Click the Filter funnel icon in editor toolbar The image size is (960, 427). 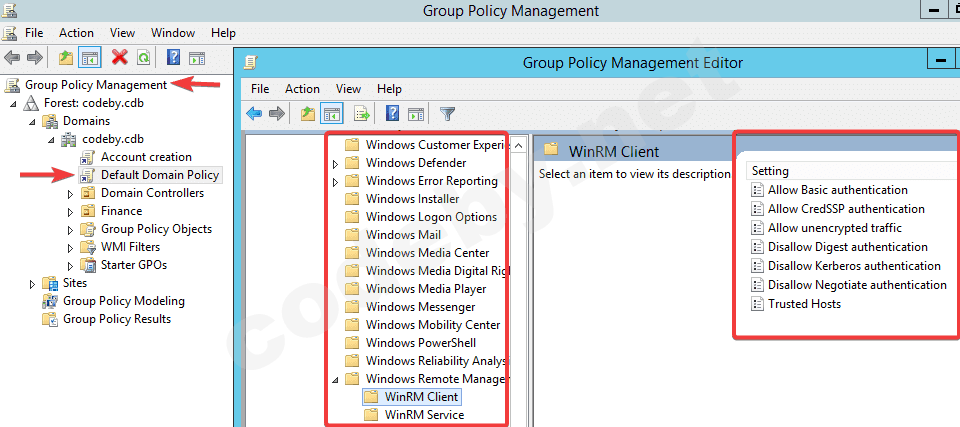[448, 113]
